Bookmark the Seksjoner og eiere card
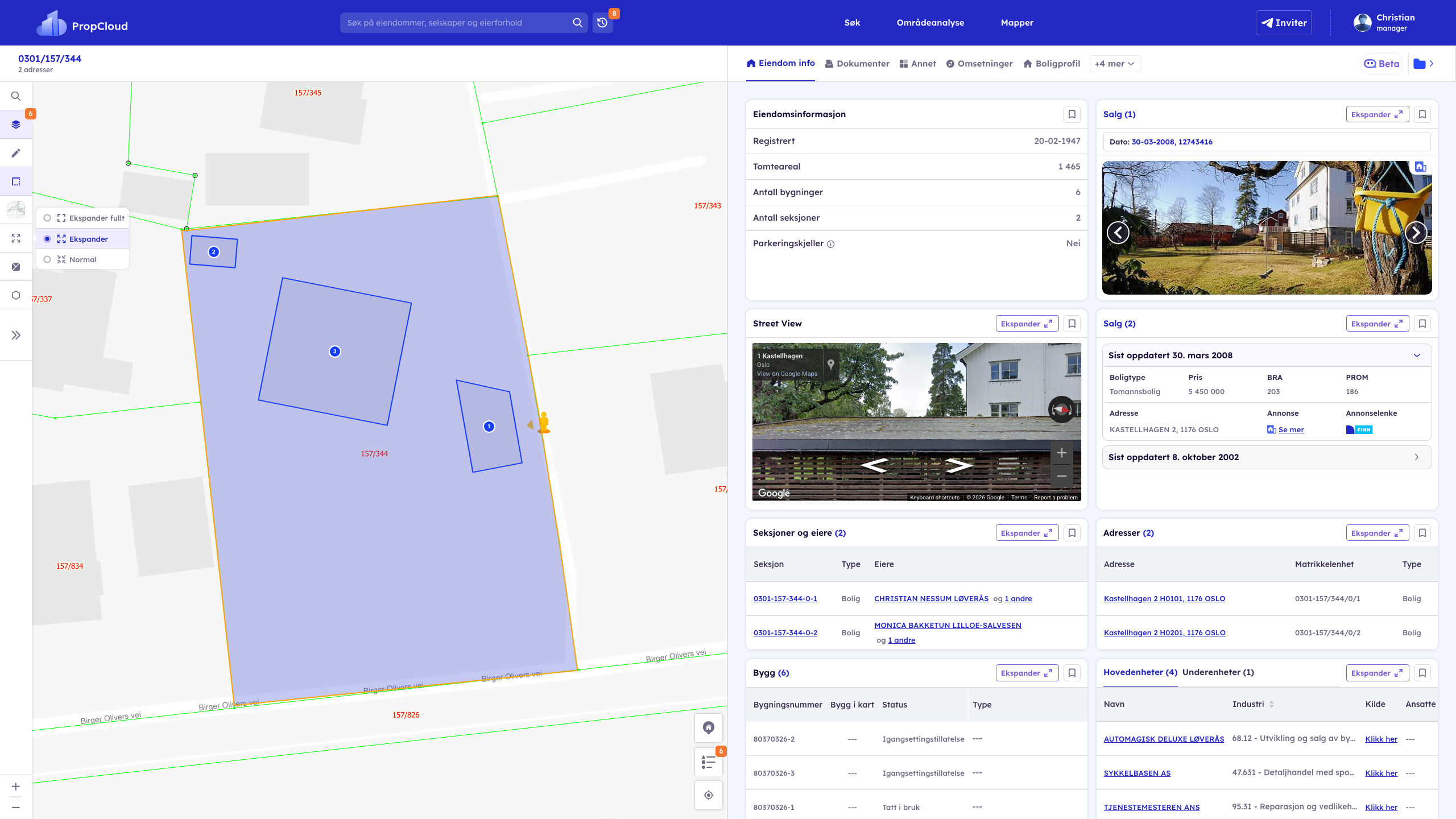 (x=1072, y=533)
